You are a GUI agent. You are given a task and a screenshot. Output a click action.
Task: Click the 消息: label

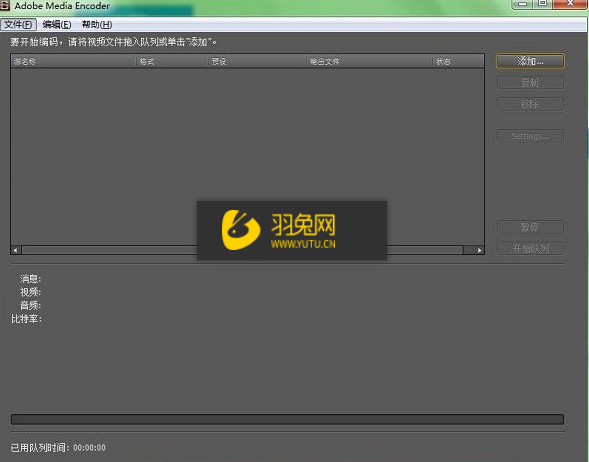pos(30,279)
